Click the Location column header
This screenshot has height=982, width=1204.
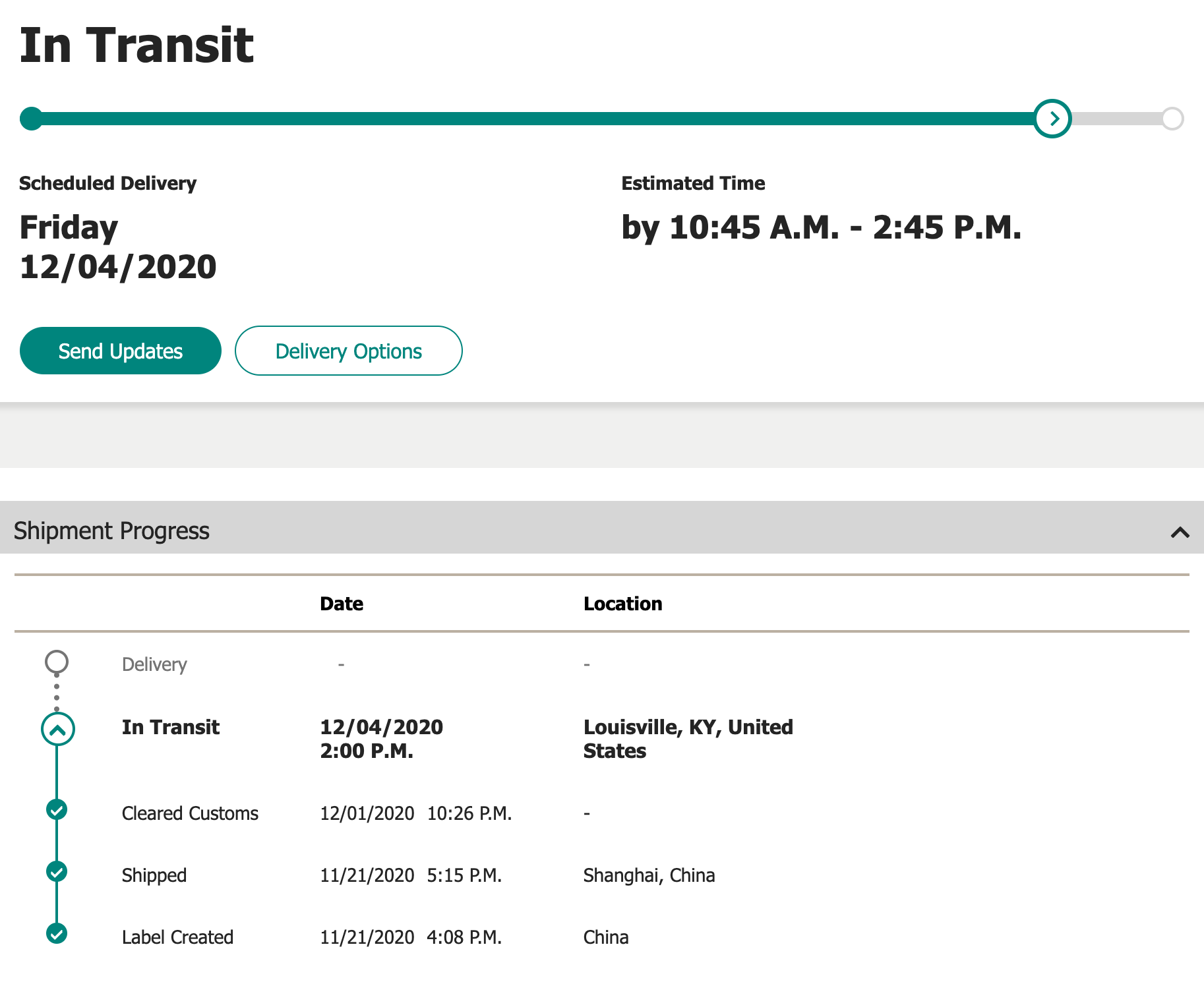622,604
